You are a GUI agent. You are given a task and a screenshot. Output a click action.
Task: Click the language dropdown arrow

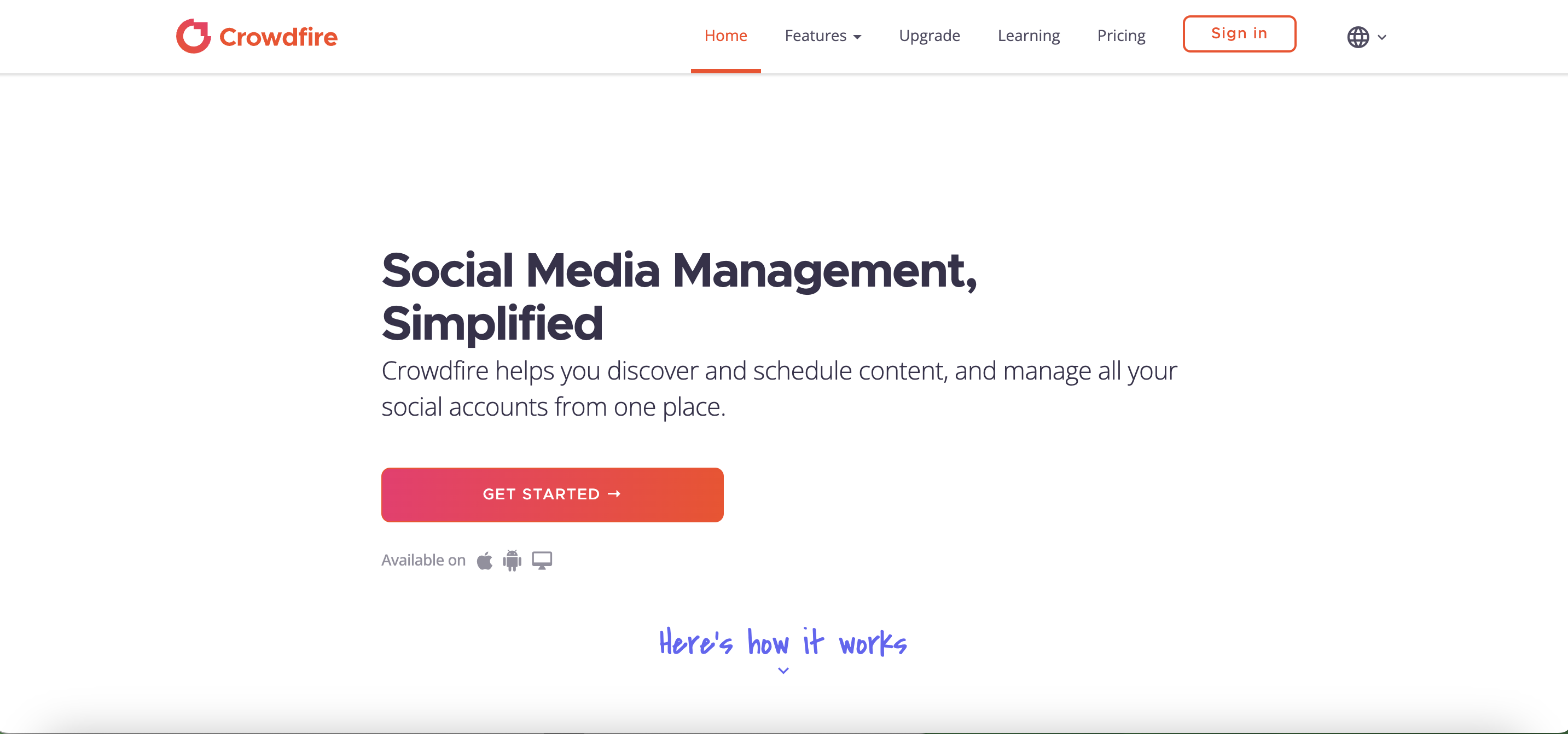pos(1382,36)
